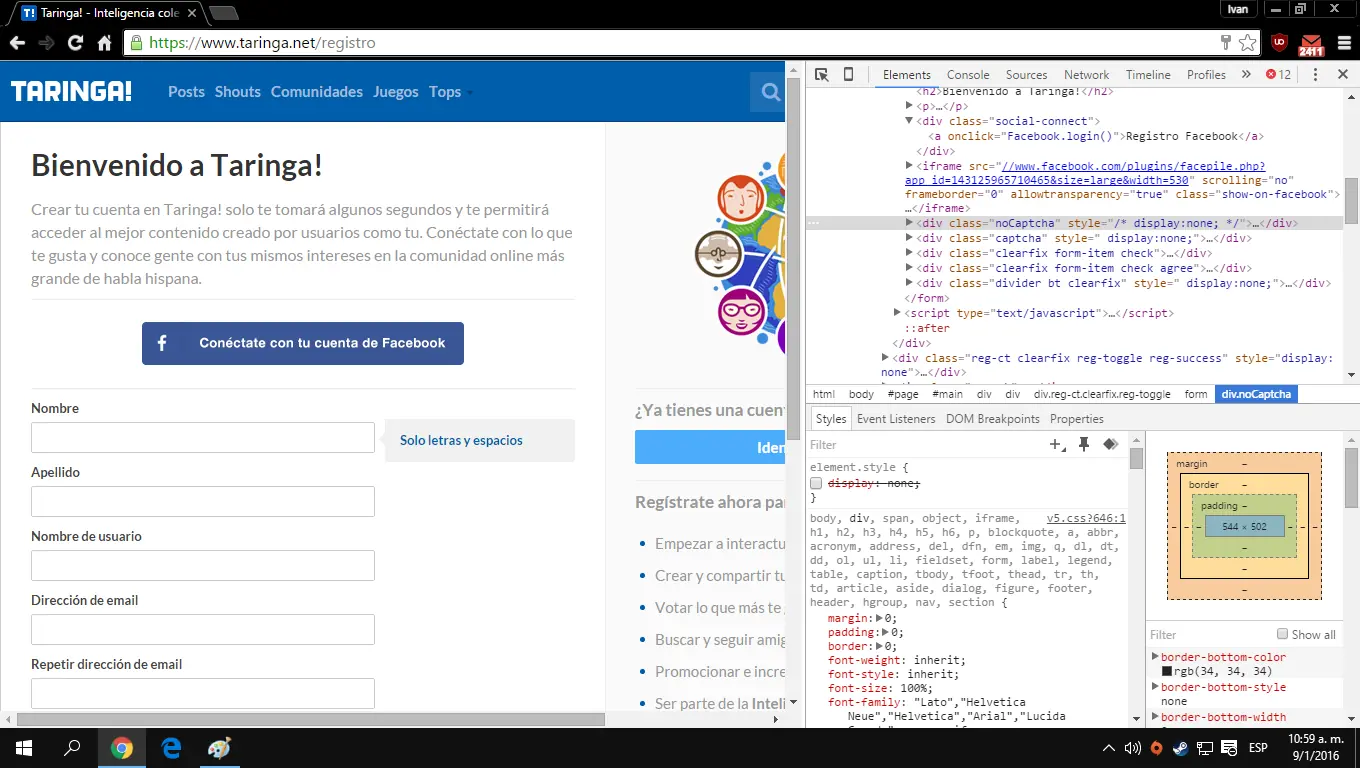The width and height of the screenshot is (1360, 768).
Task: Click the Nombre de usuario input field
Action: point(203,566)
